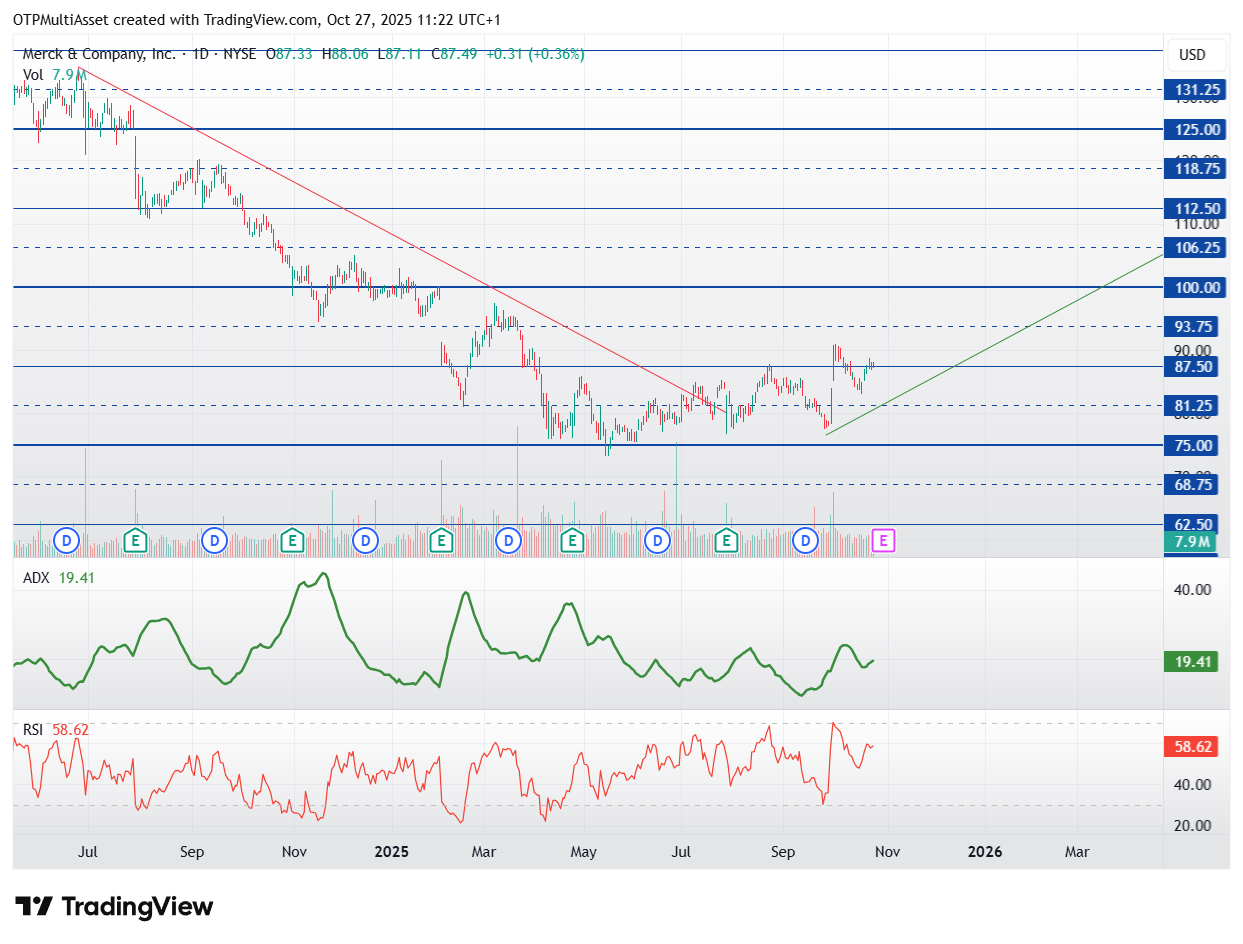The image size is (1243, 944).
Task: Click the green earnings E marker before 2025 label
Action: pos(292,541)
